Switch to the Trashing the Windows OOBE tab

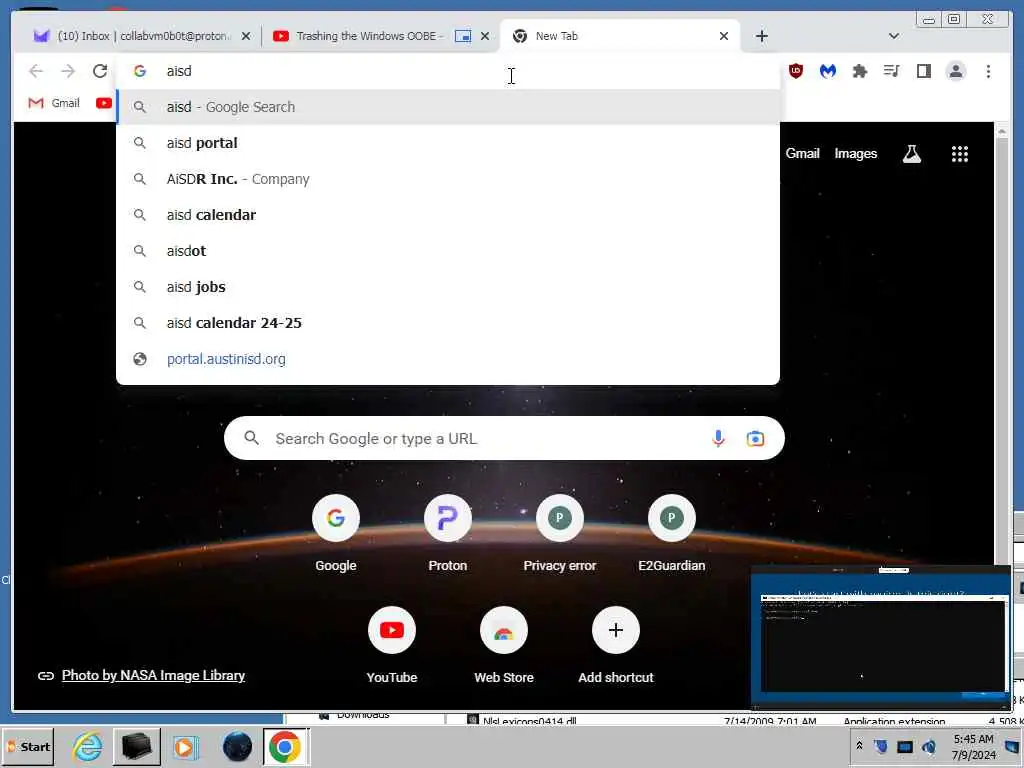(x=369, y=36)
